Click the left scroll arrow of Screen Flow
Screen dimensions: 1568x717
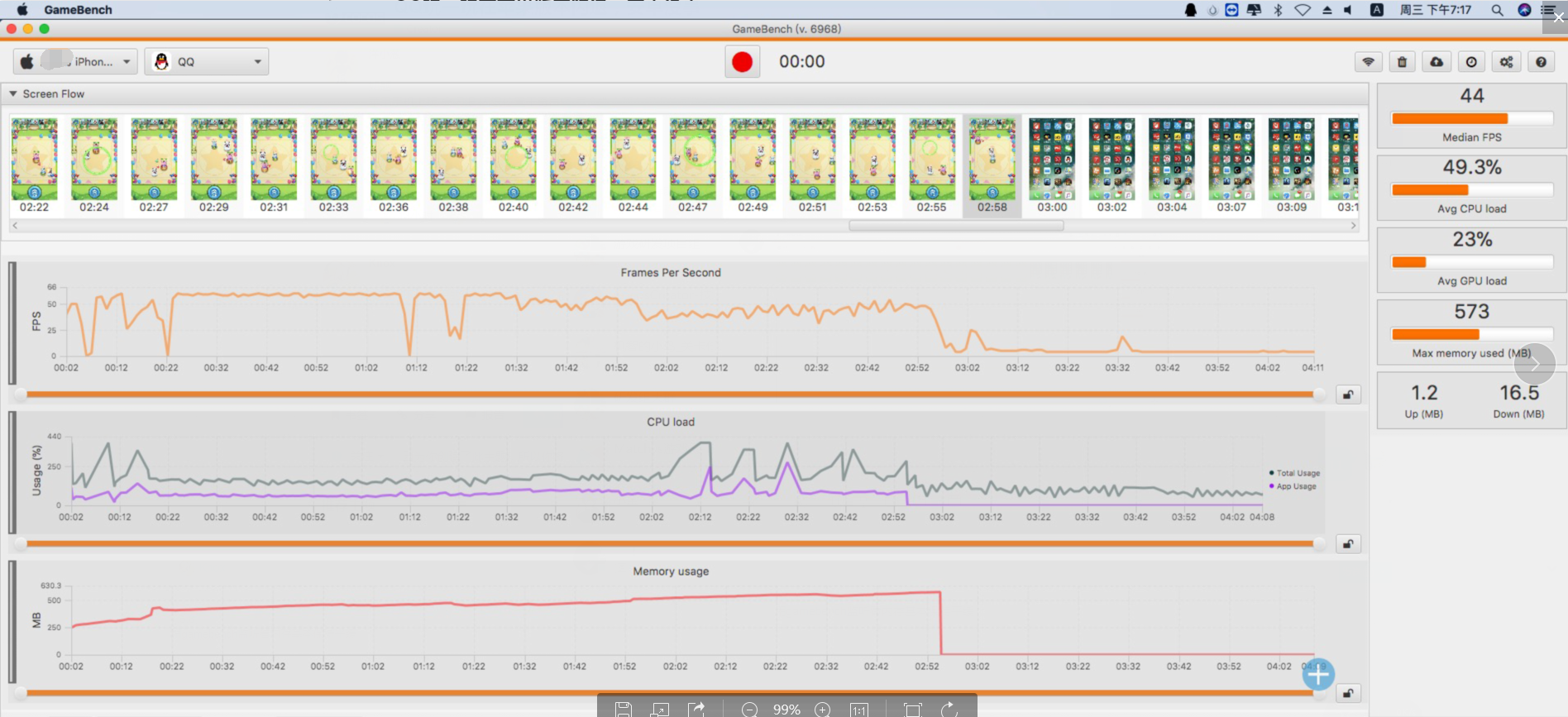(x=15, y=225)
